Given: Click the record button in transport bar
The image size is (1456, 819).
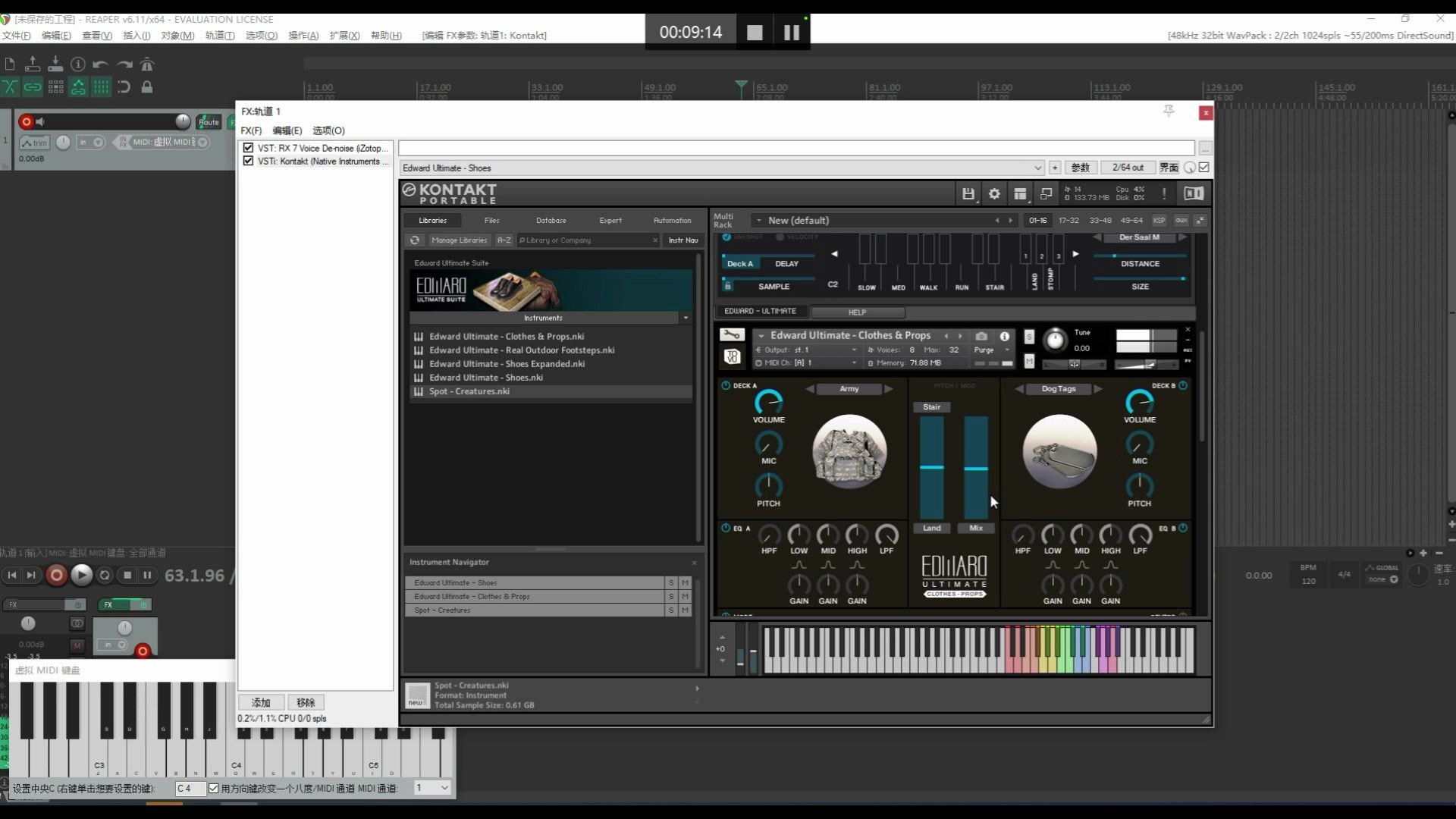Looking at the screenshot, I should tap(56, 576).
